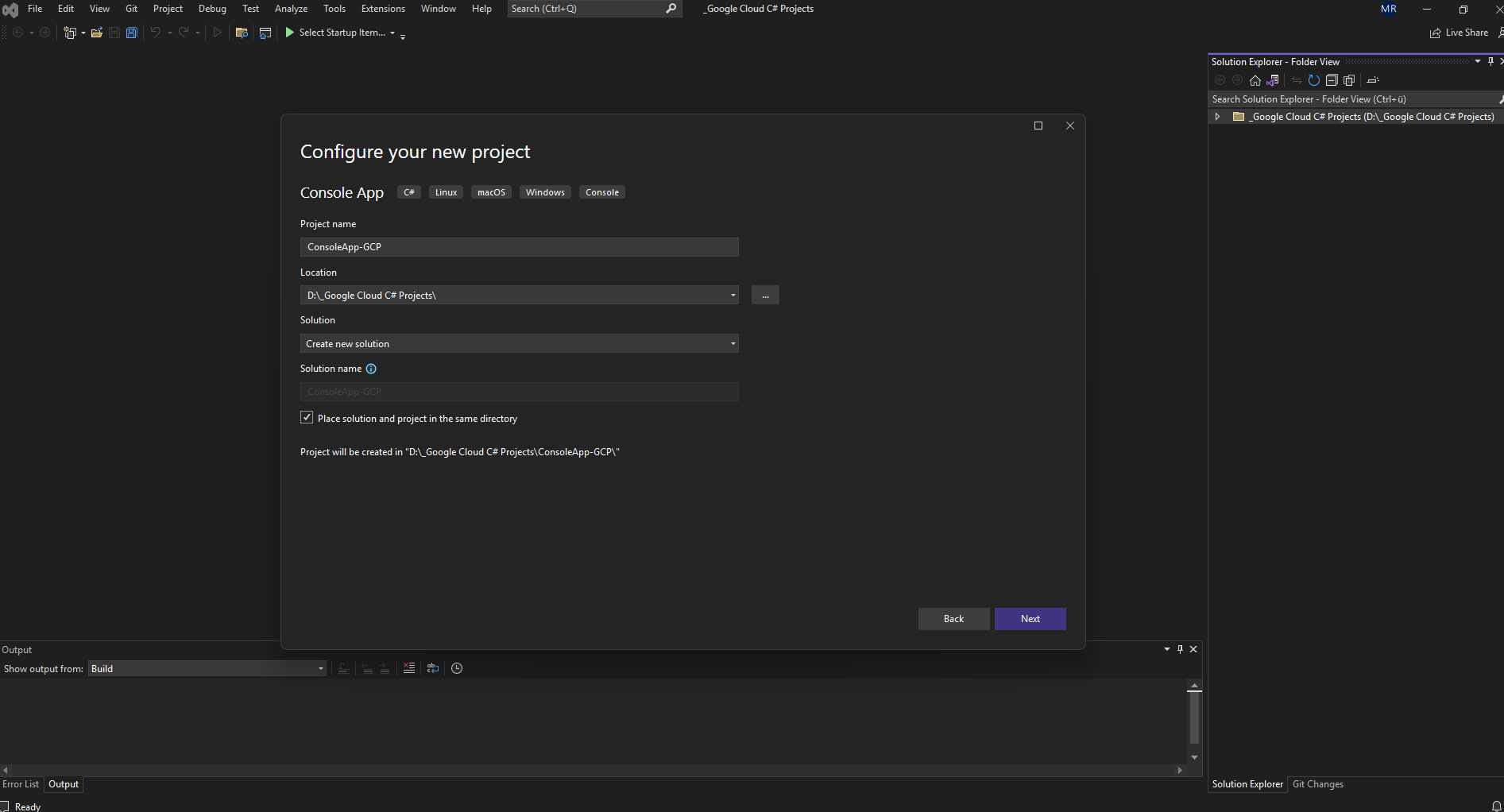Click Refresh icon in Solution Explorer
The image size is (1504, 812).
tap(1314, 80)
